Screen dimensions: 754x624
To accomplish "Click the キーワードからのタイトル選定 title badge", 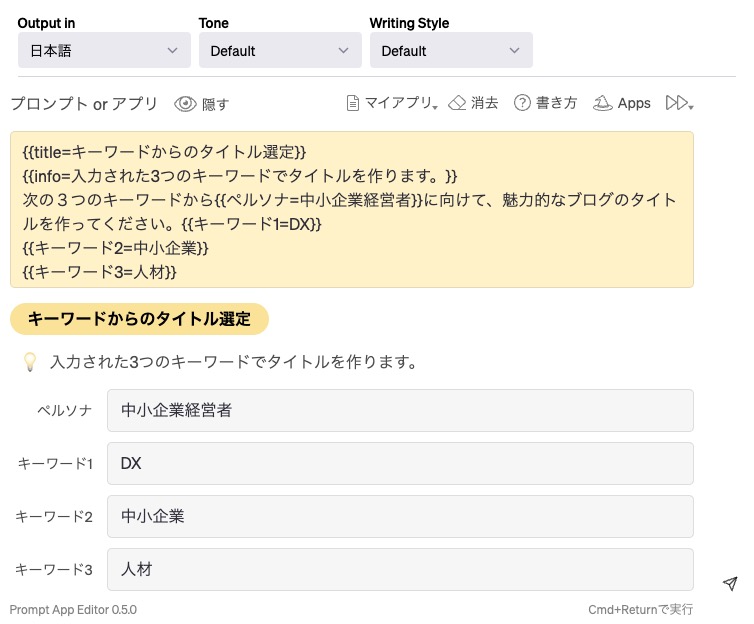I will (139, 319).
